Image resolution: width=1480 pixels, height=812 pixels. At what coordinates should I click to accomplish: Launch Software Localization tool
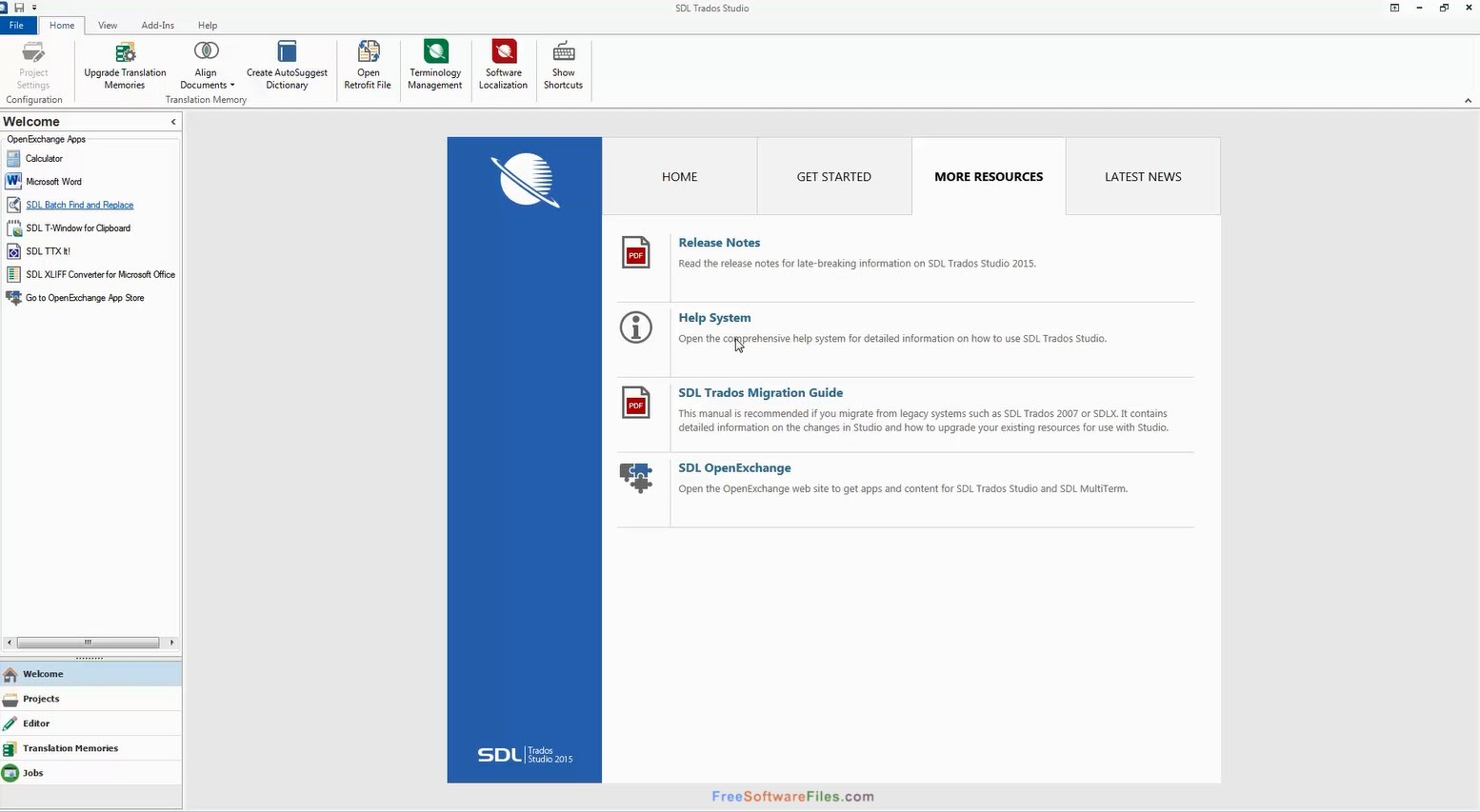(503, 66)
